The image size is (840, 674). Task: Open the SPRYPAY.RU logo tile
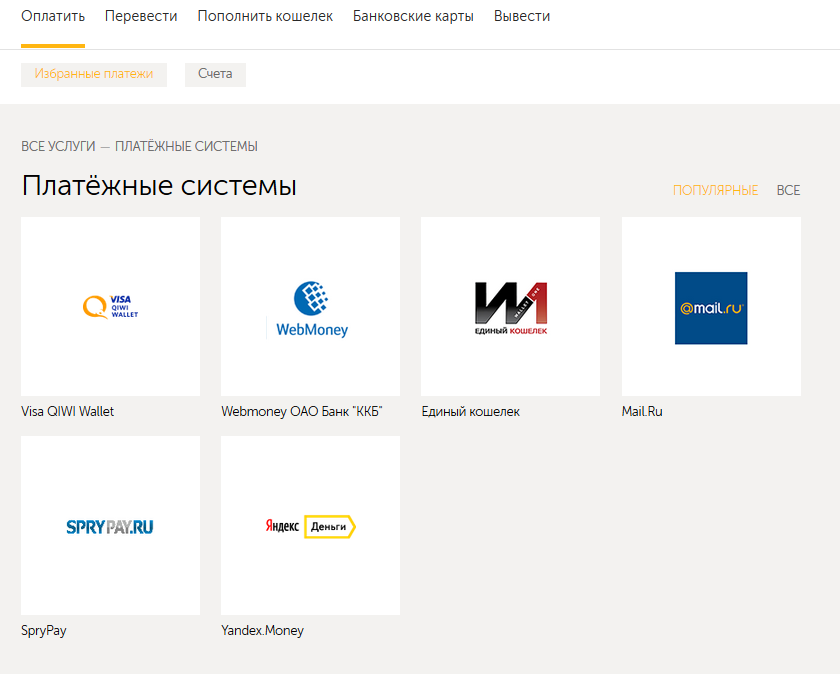[110, 526]
